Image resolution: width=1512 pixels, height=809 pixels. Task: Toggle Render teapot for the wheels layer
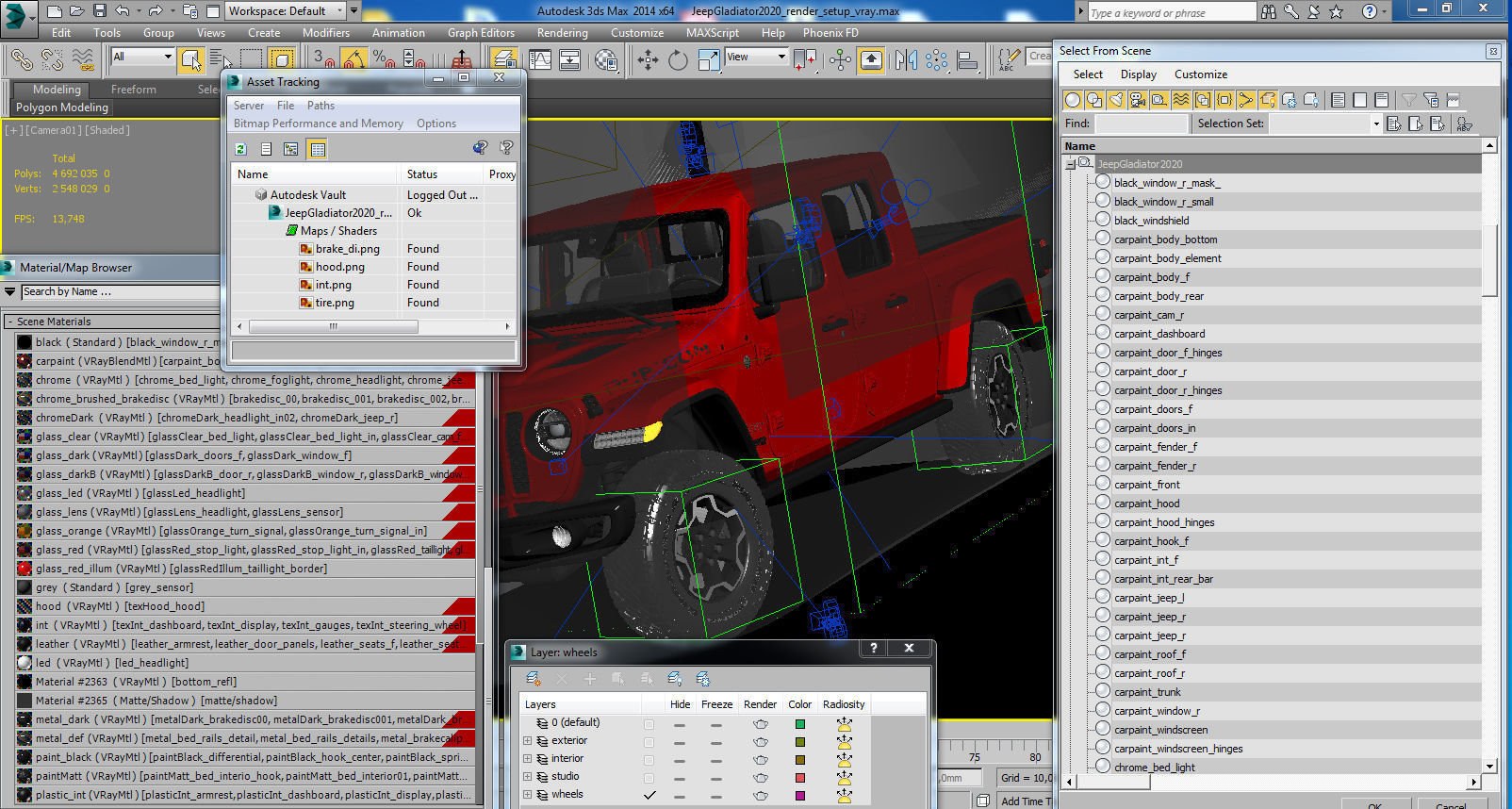pyautogui.click(x=760, y=796)
